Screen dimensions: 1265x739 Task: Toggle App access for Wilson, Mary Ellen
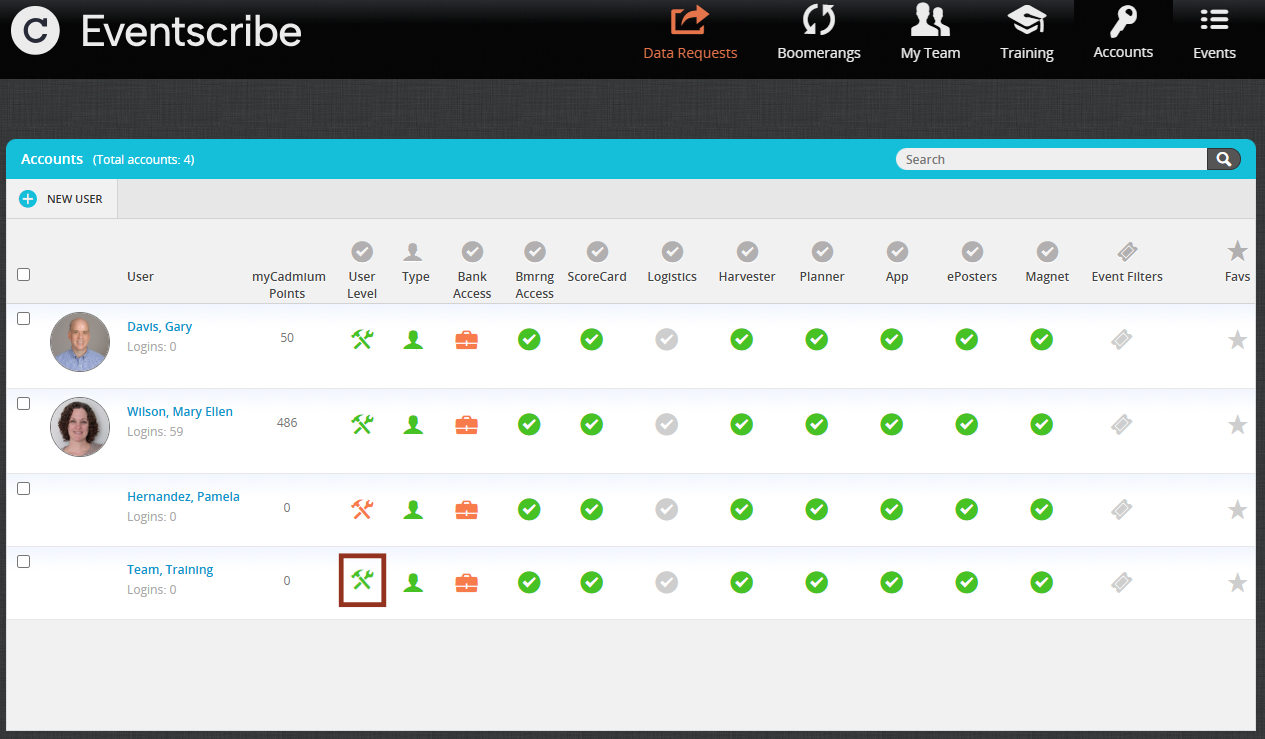click(x=892, y=424)
